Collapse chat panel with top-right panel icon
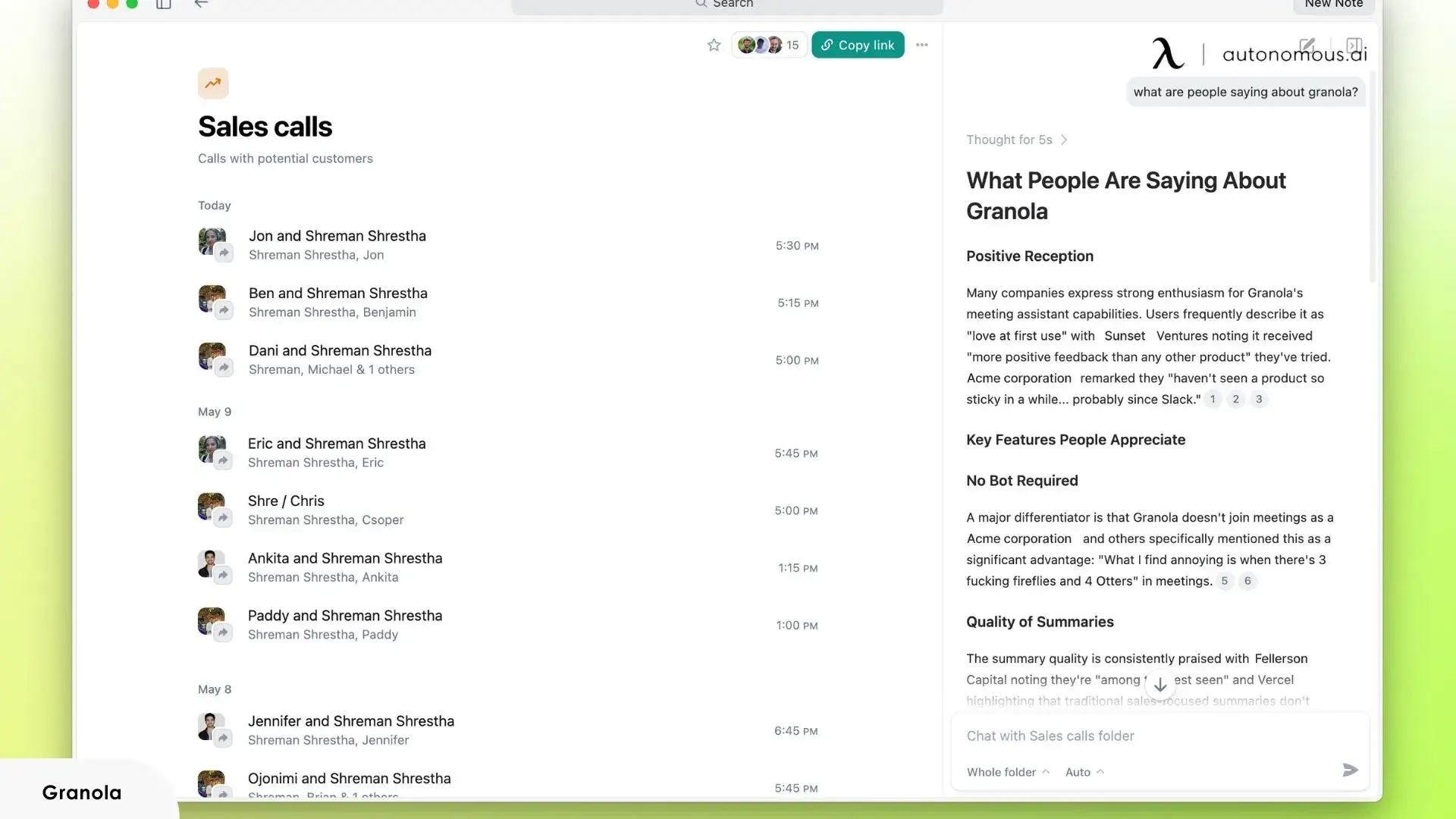The height and width of the screenshot is (819, 1456). pos(1354,45)
